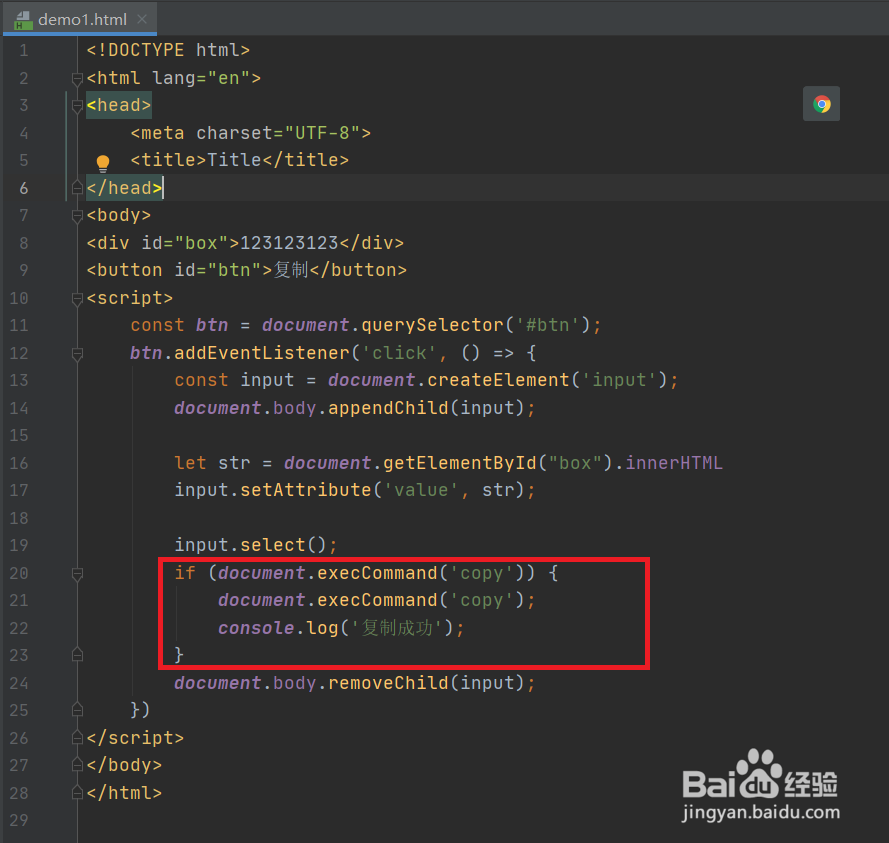Toggle fold marker at closing head line 6
Viewport: 889px width, 843px height.
click(78, 188)
